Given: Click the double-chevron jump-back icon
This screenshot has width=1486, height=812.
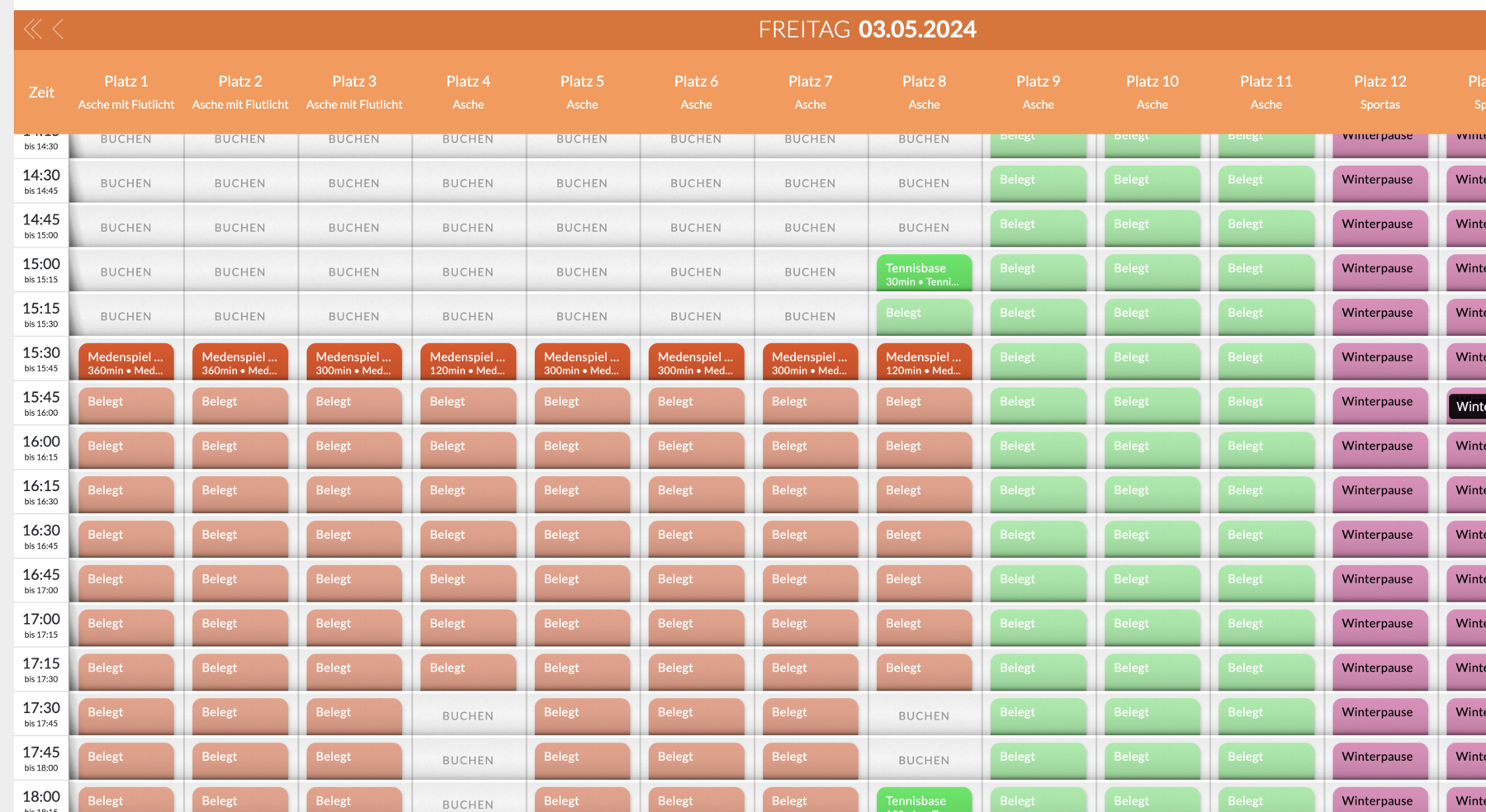Looking at the screenshot, I should point(32,30).
